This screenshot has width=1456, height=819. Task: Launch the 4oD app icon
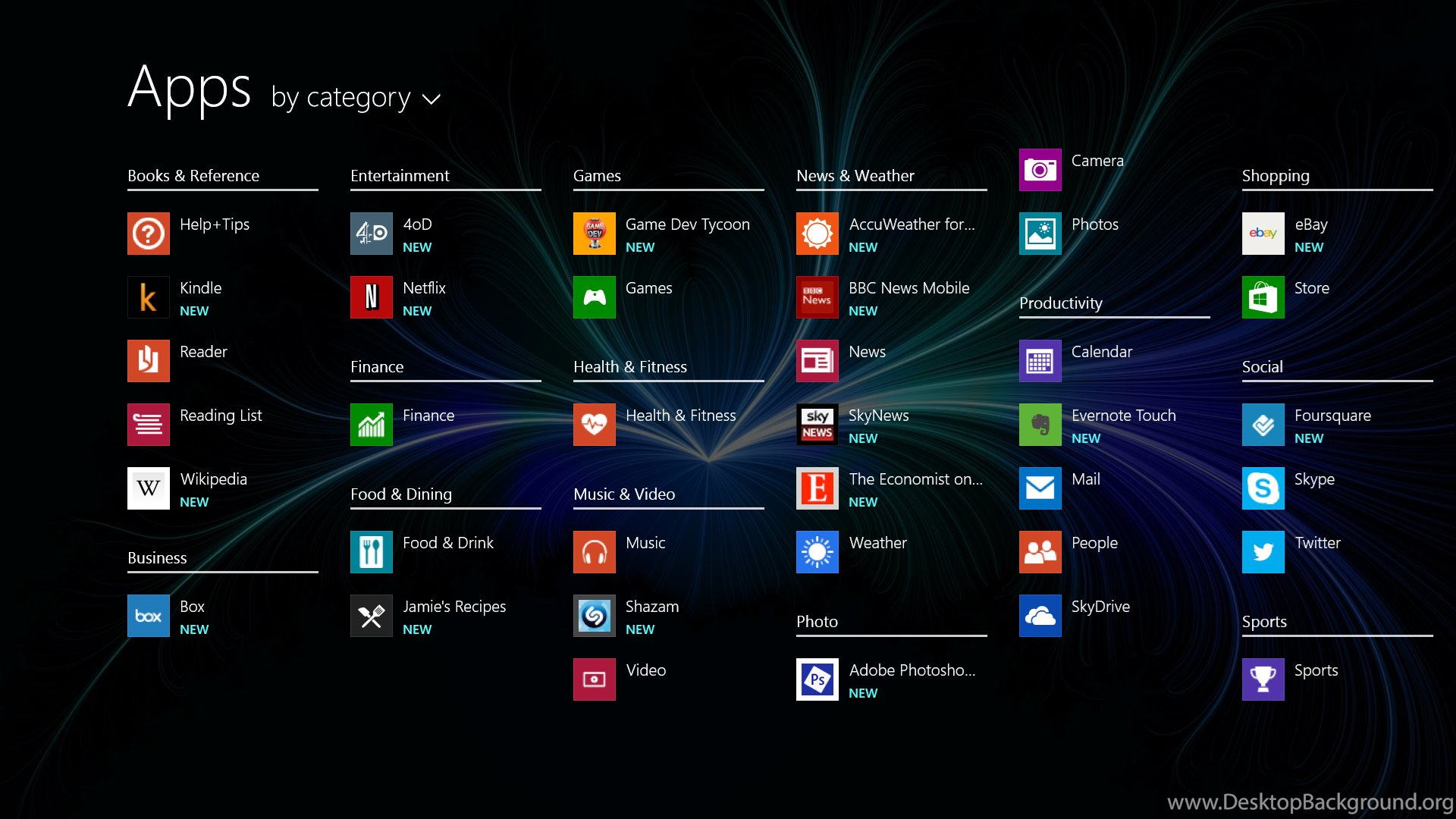coord(372,234)
